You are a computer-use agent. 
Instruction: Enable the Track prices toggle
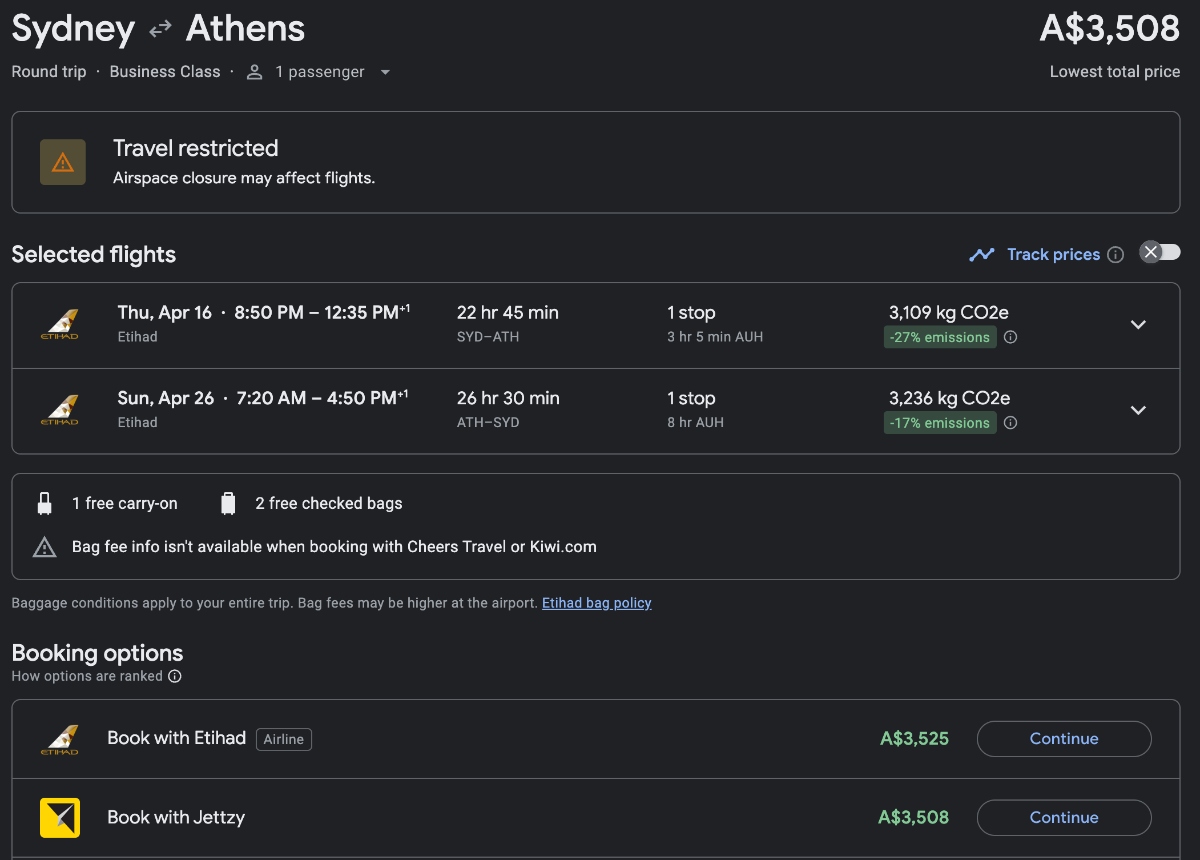click(1160, 253)
